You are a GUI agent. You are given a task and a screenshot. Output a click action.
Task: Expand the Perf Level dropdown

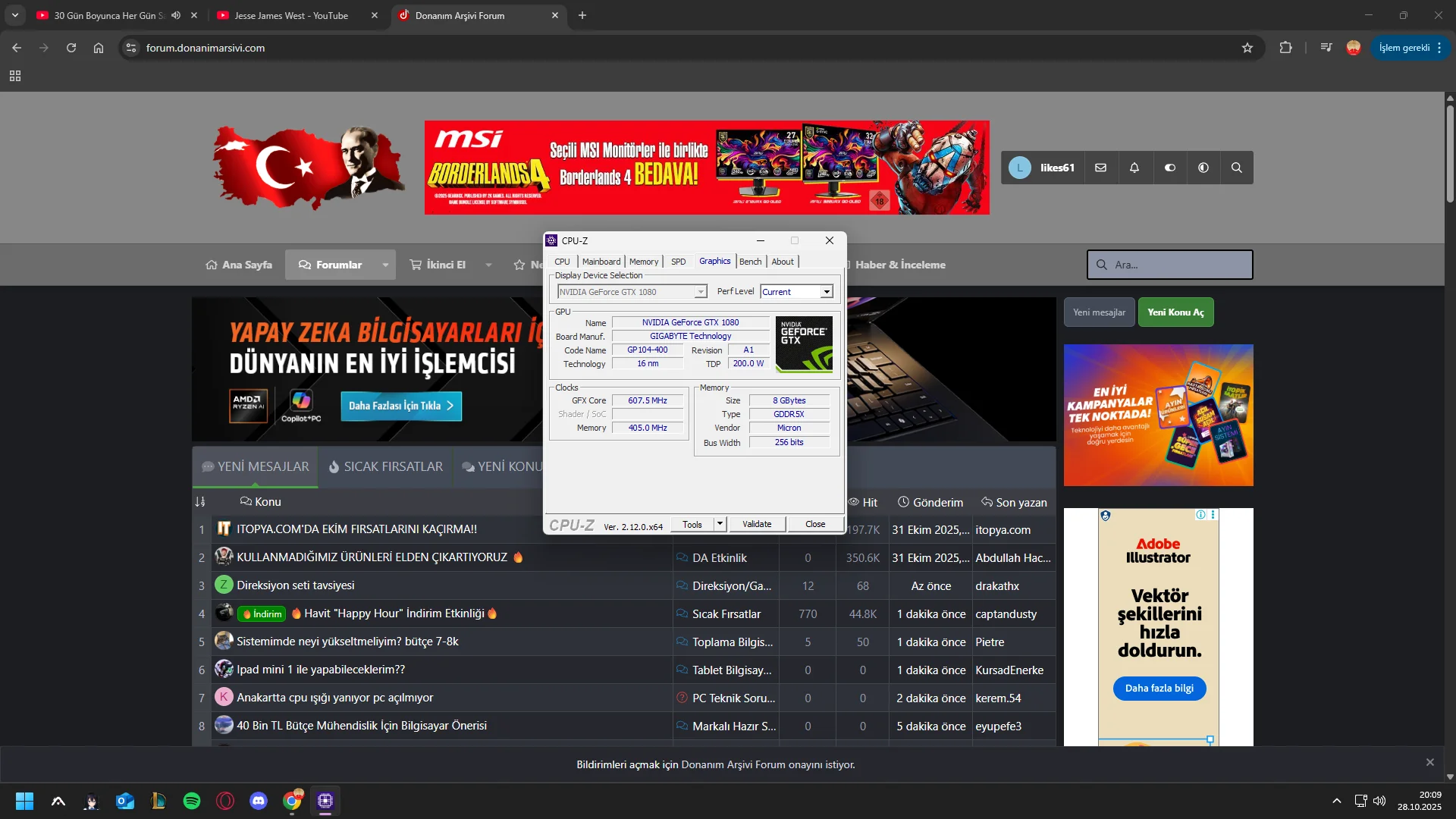pyautogui.click(x=827, y=292)
